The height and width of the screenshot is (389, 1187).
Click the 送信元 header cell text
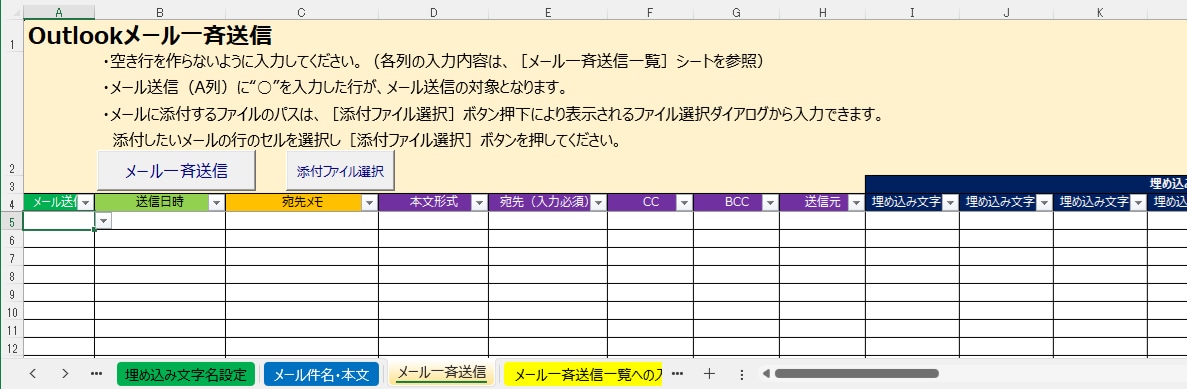point(822,203)
